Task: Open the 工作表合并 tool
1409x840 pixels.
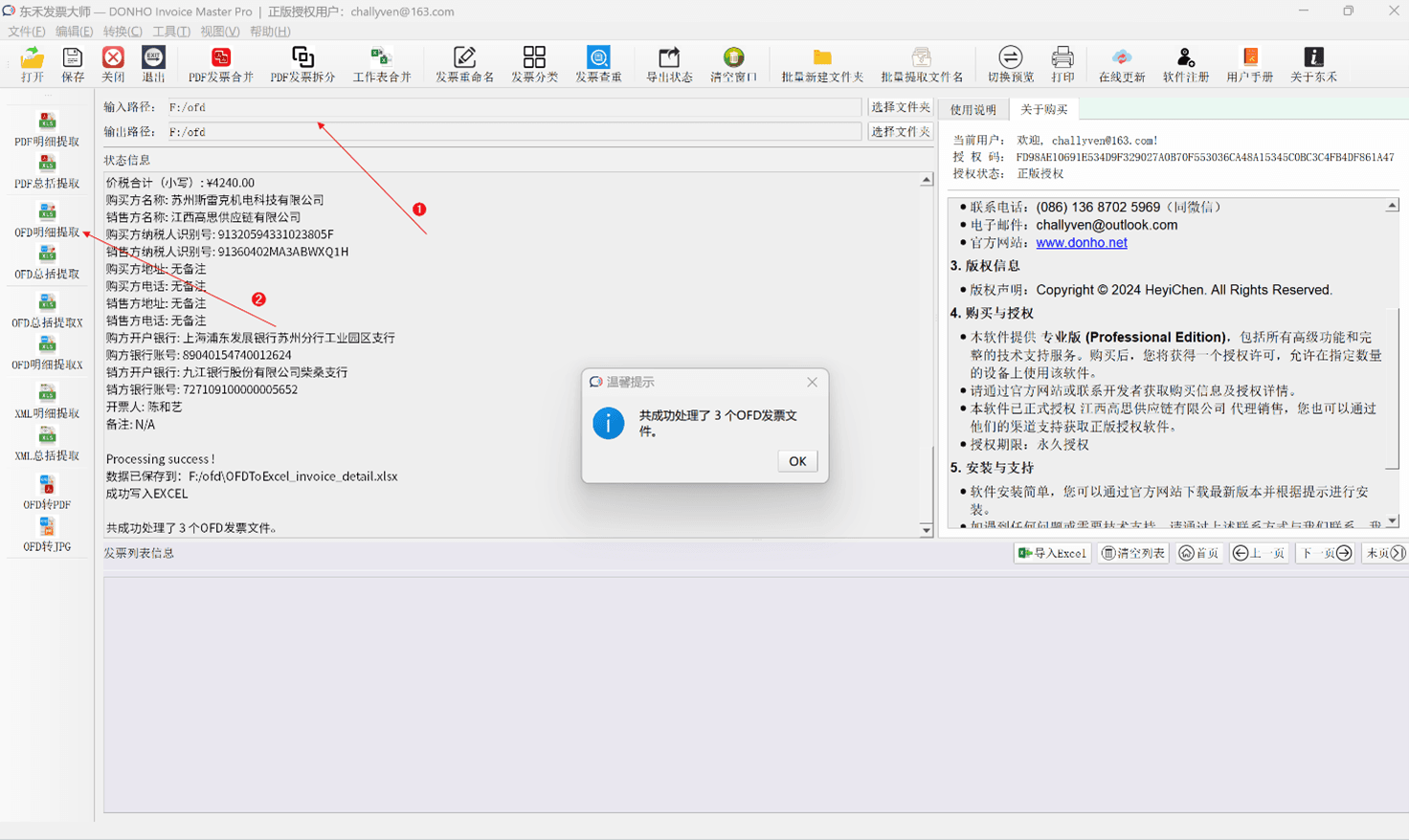Action: (x=382, y=64)
